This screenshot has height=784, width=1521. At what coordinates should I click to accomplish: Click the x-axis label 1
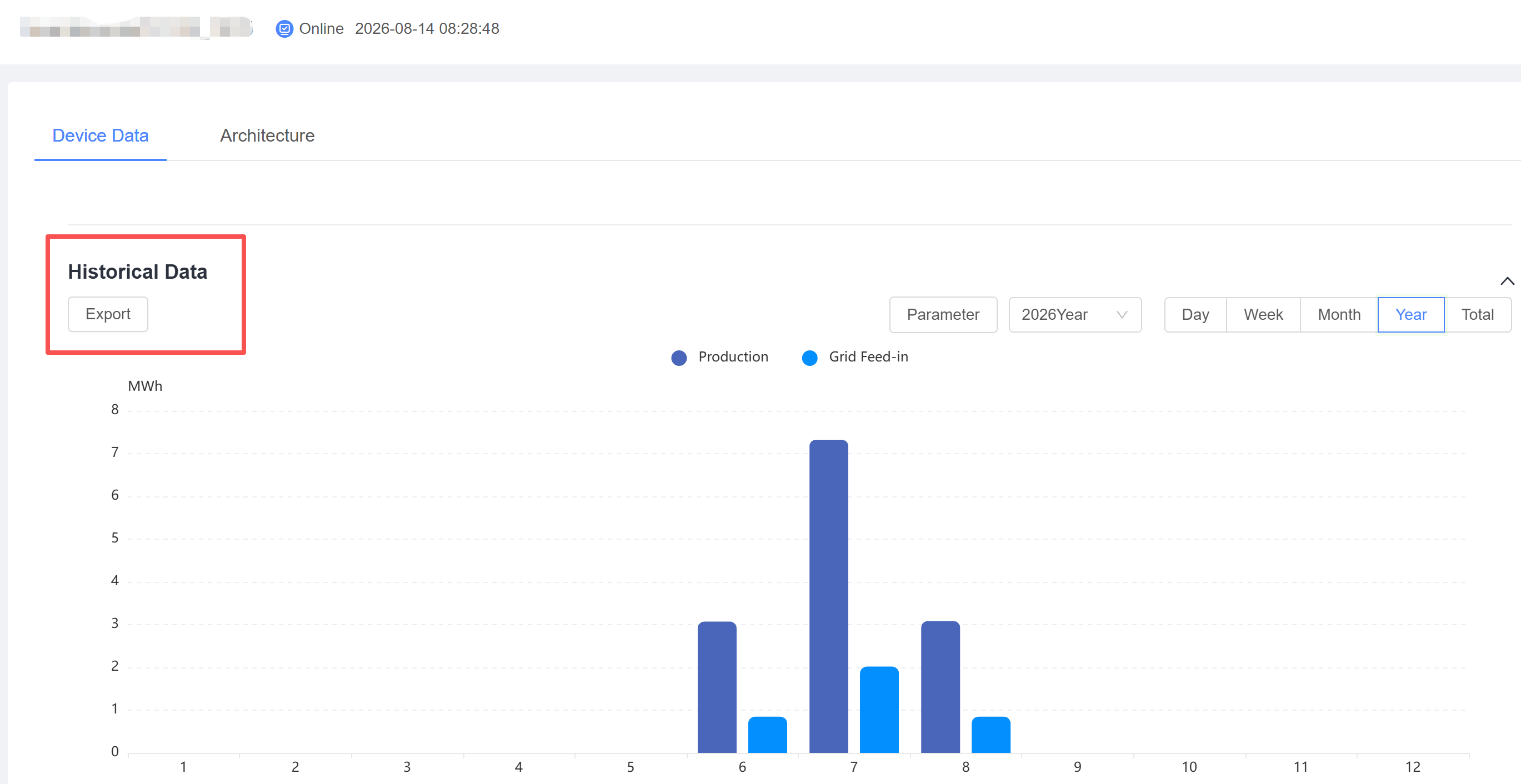pos(184,767)
